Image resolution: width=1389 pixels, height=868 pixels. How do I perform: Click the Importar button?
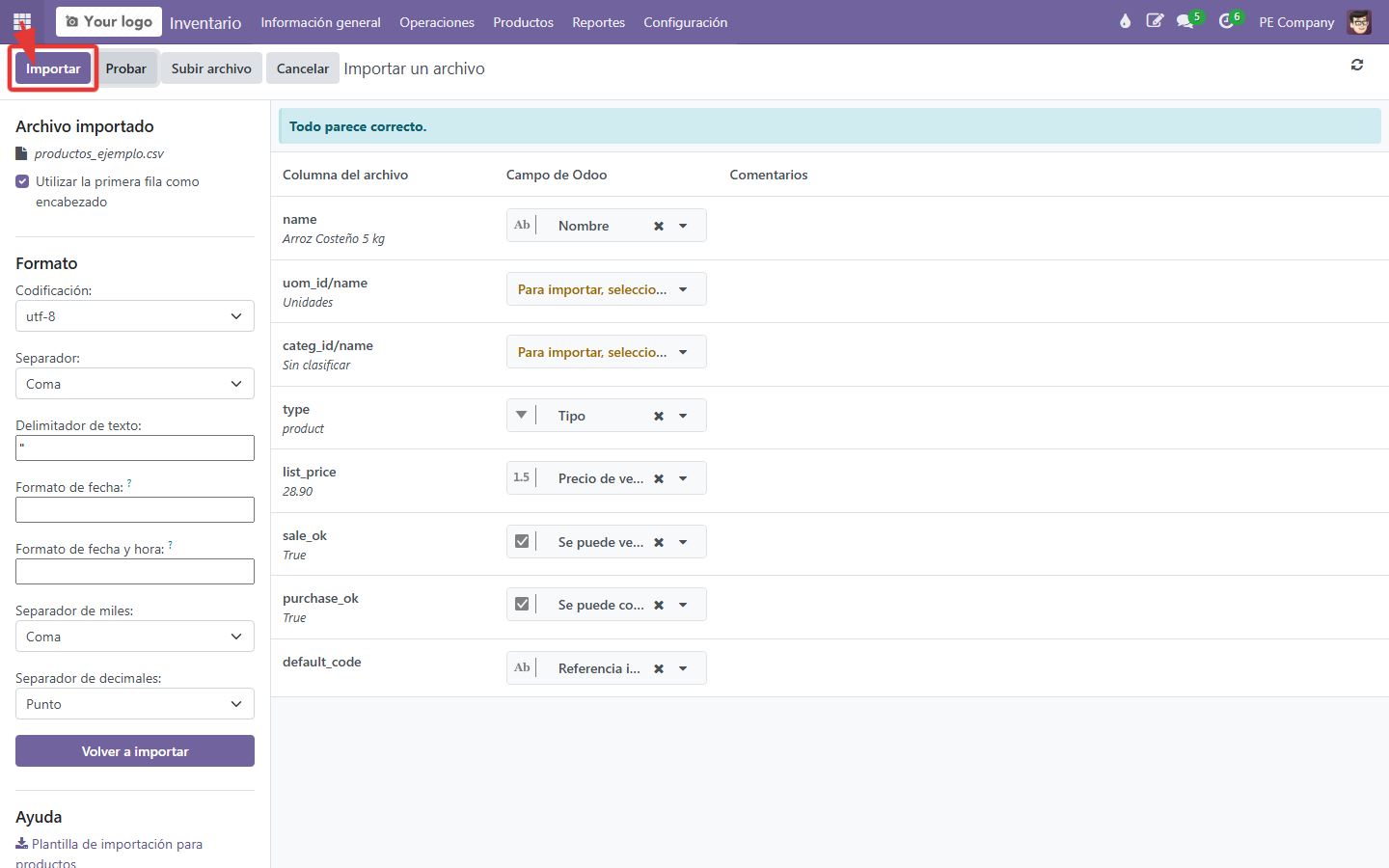click(53, 68)
